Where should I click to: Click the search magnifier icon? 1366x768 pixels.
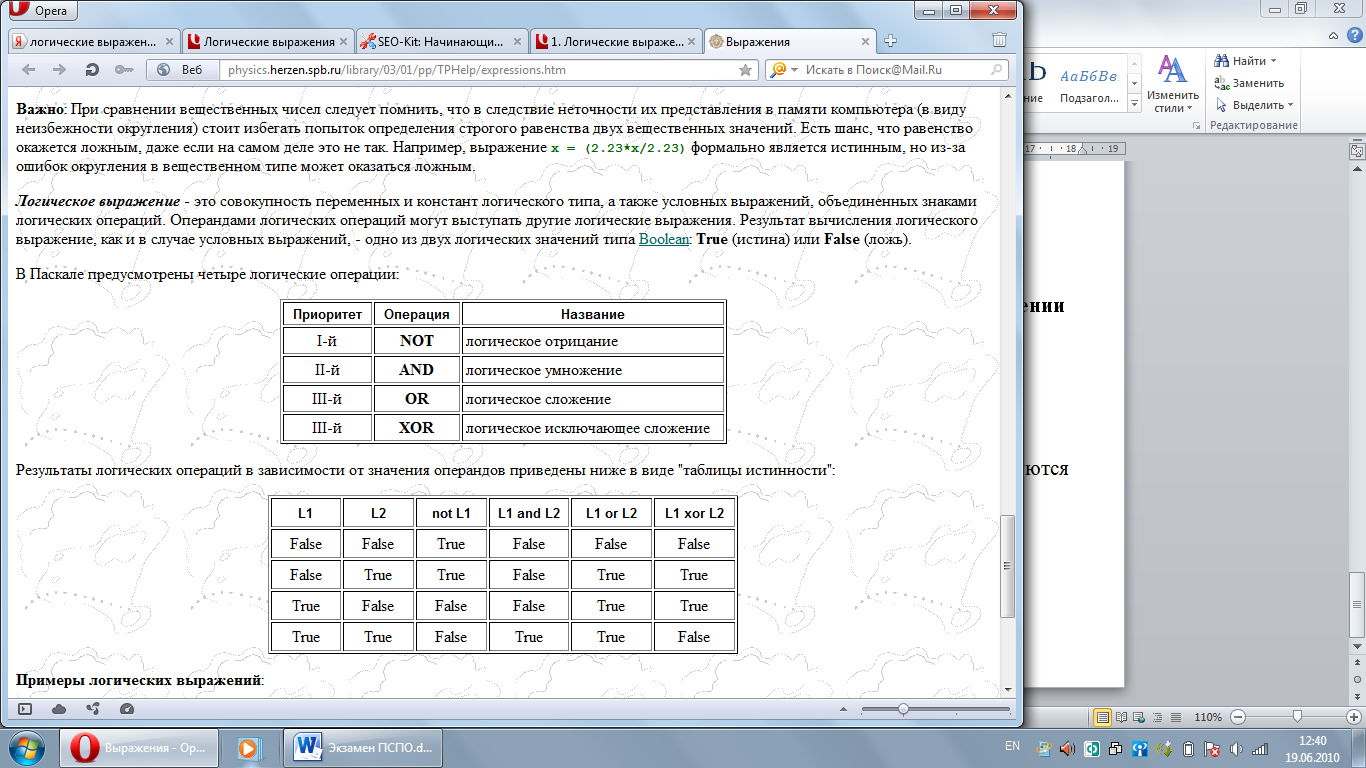click(997, 70)
